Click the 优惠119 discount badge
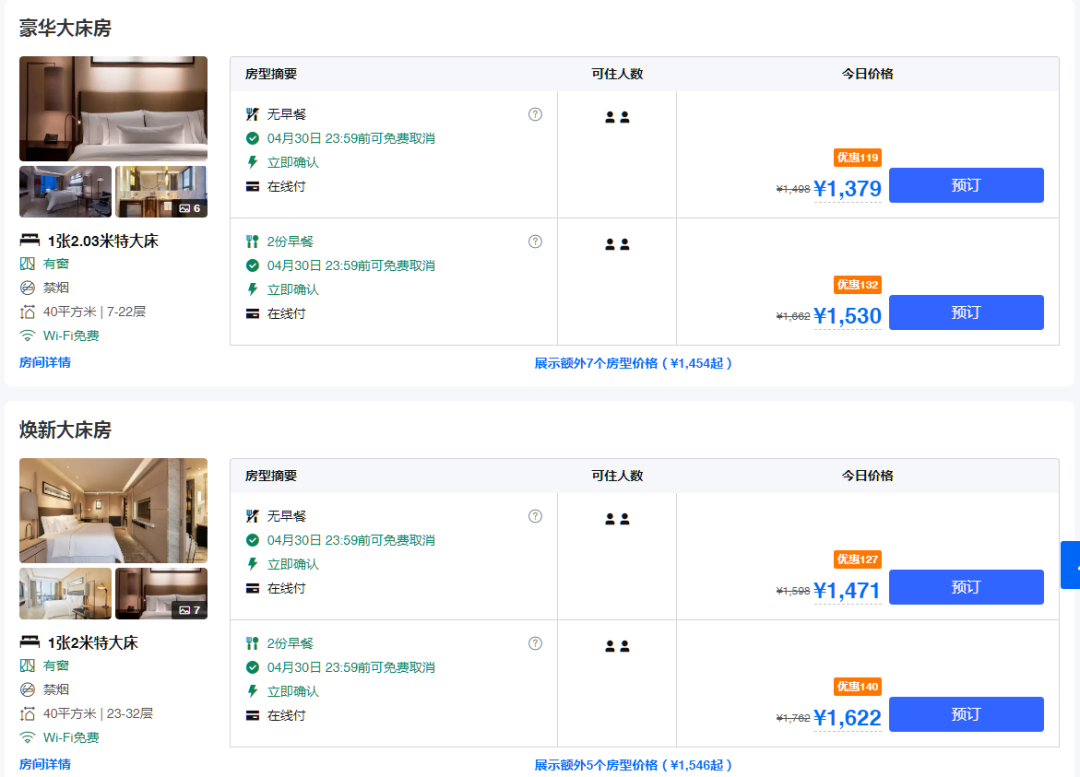This screenshot has width=1080, height=777. click(857, 157)
